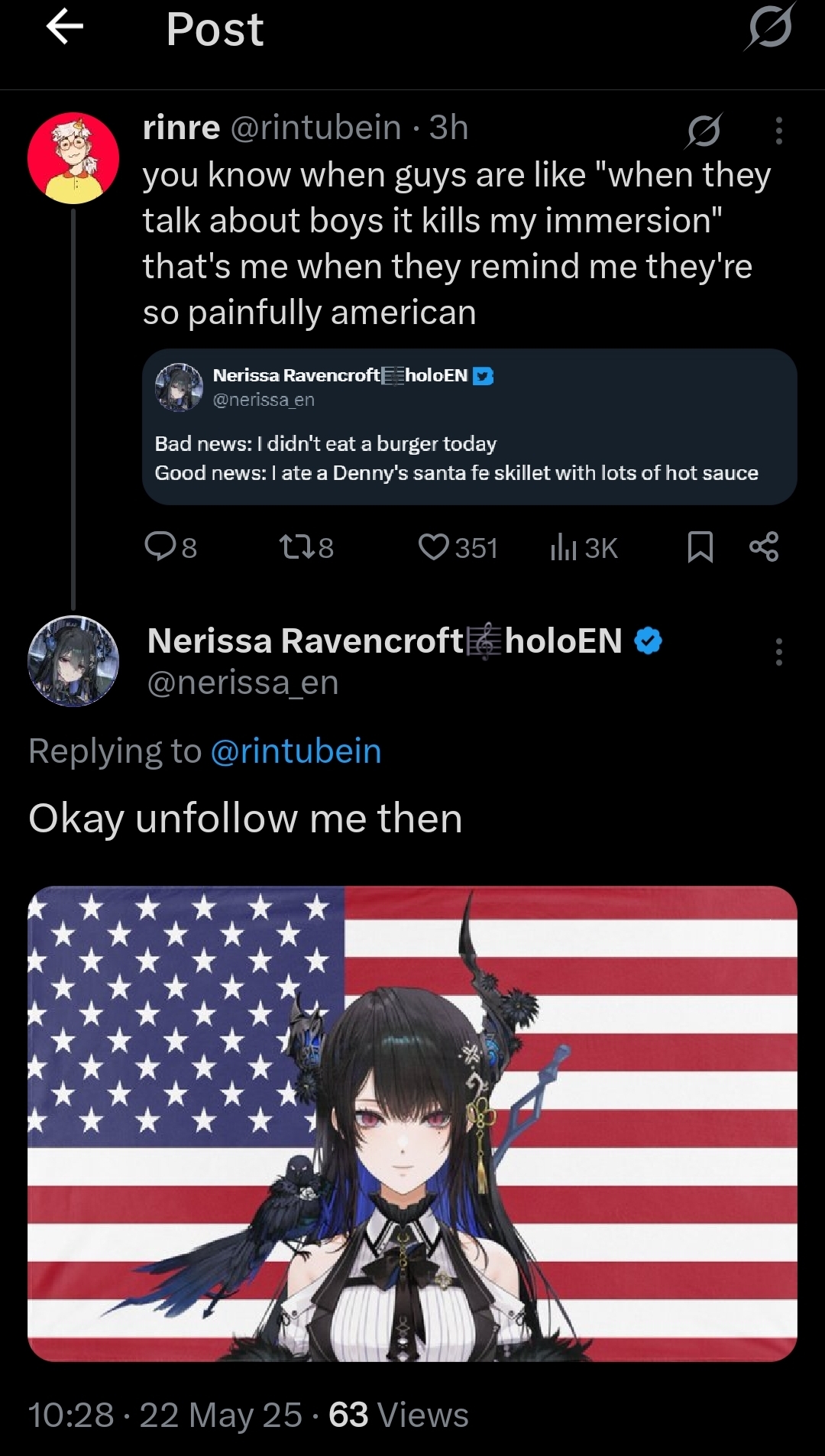Tap the back arrow next to Post
The height and width of the screenshot is (1456, 825).
click(65, 28)
